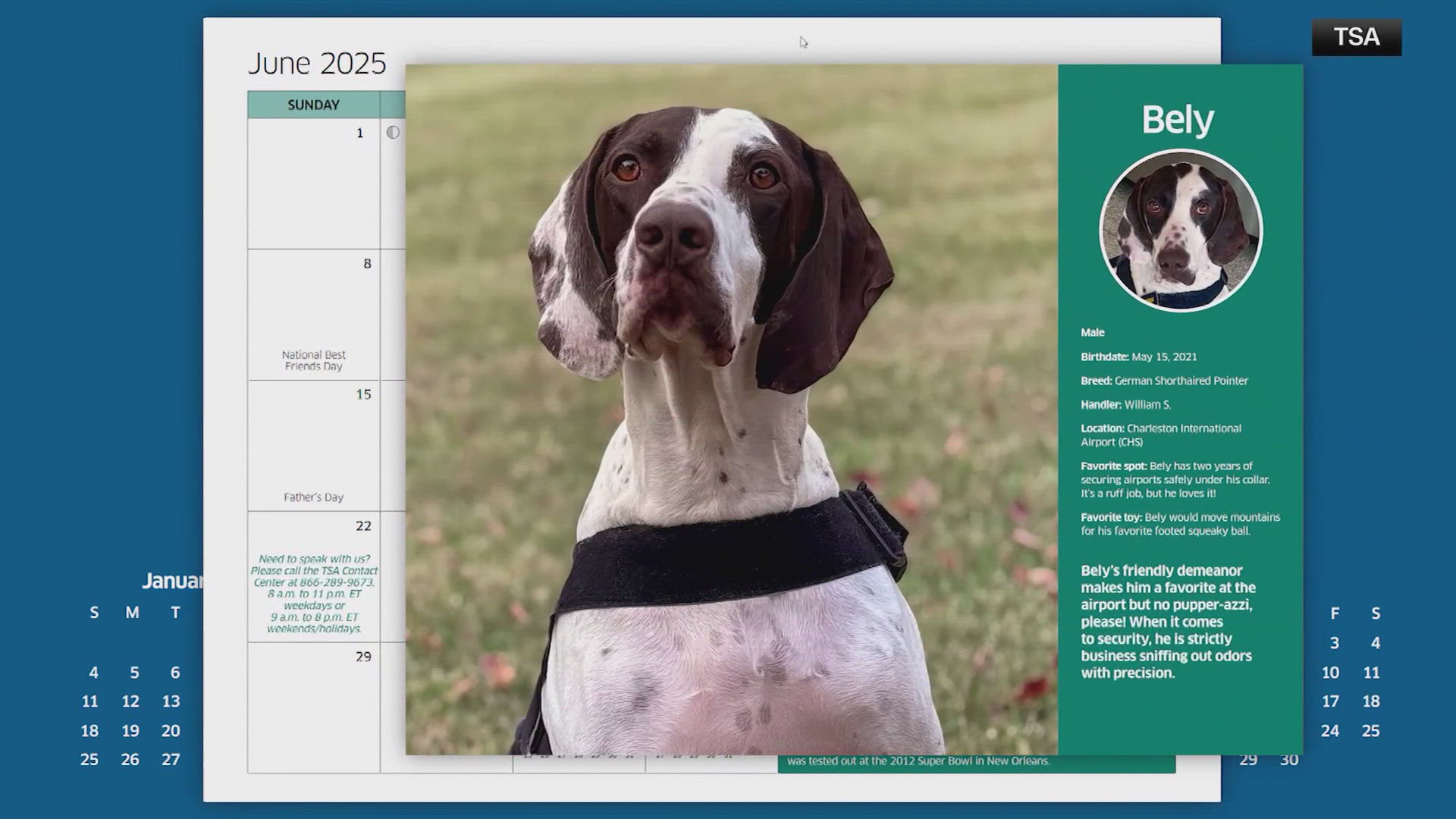Screen dimensions: 1456x819
Task: Select the Sunday column header
Action: tap(314, 104)
